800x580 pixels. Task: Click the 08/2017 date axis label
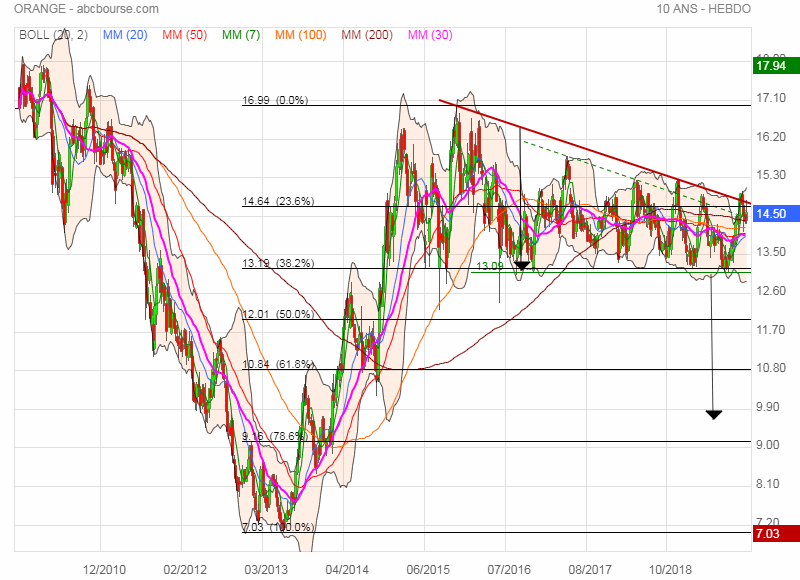click(590, 569)
